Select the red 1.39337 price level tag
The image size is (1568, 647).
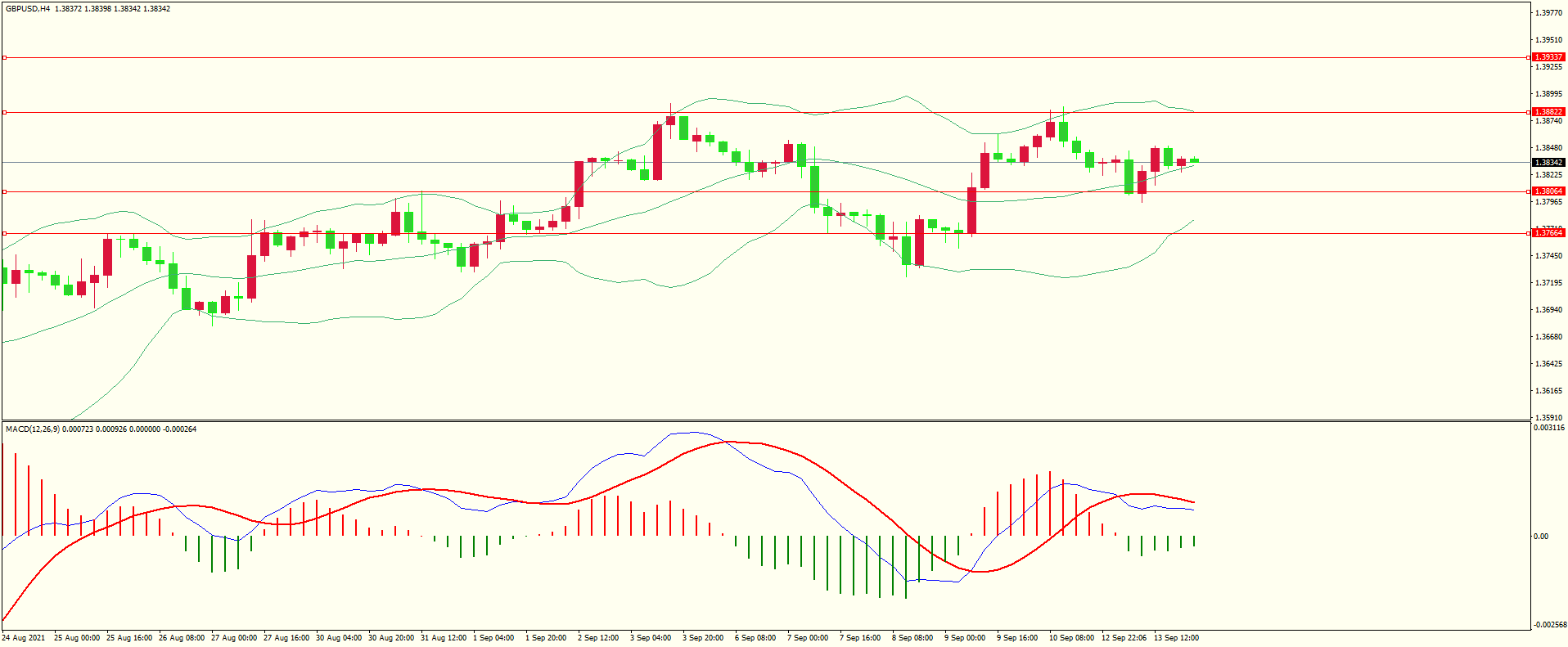point(1548,57)
